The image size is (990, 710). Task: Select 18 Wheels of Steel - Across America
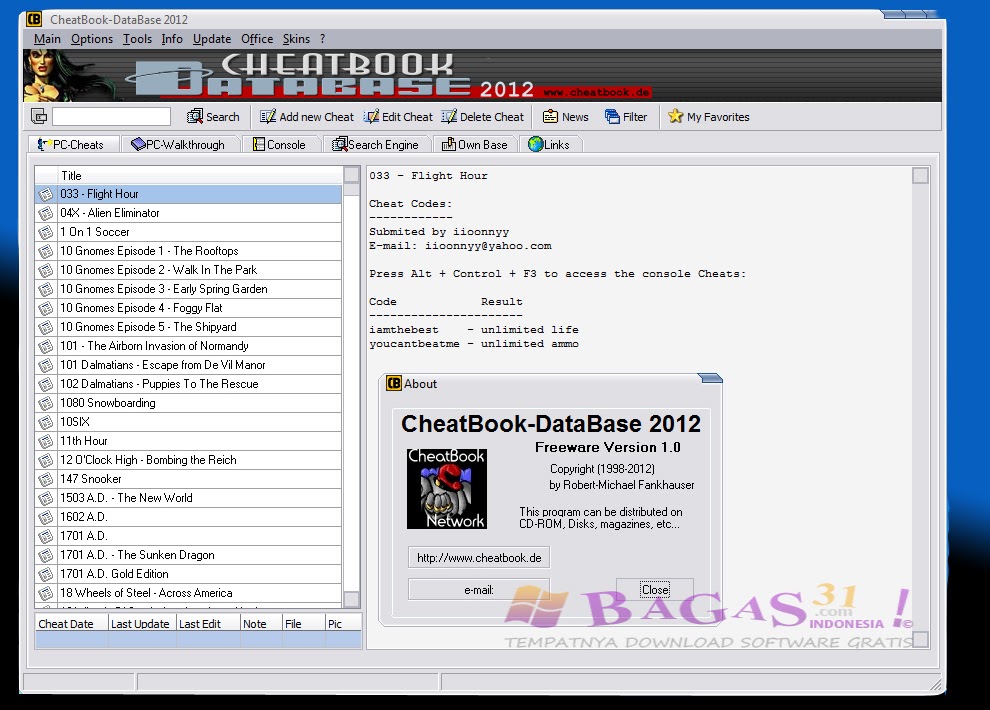pyautogui.click(x=188, y=593)
